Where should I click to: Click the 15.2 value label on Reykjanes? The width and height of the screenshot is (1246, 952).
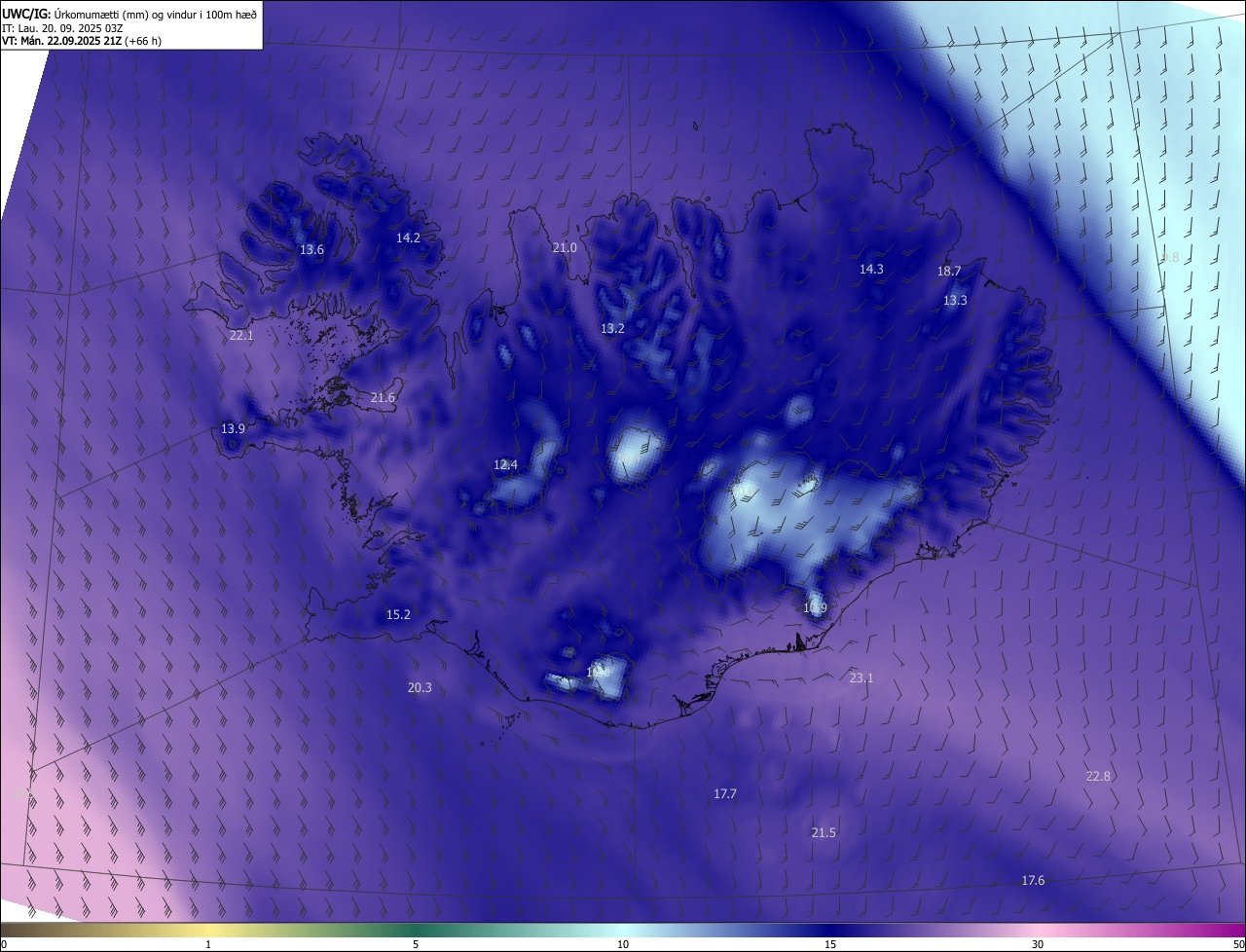coord(398,615)
